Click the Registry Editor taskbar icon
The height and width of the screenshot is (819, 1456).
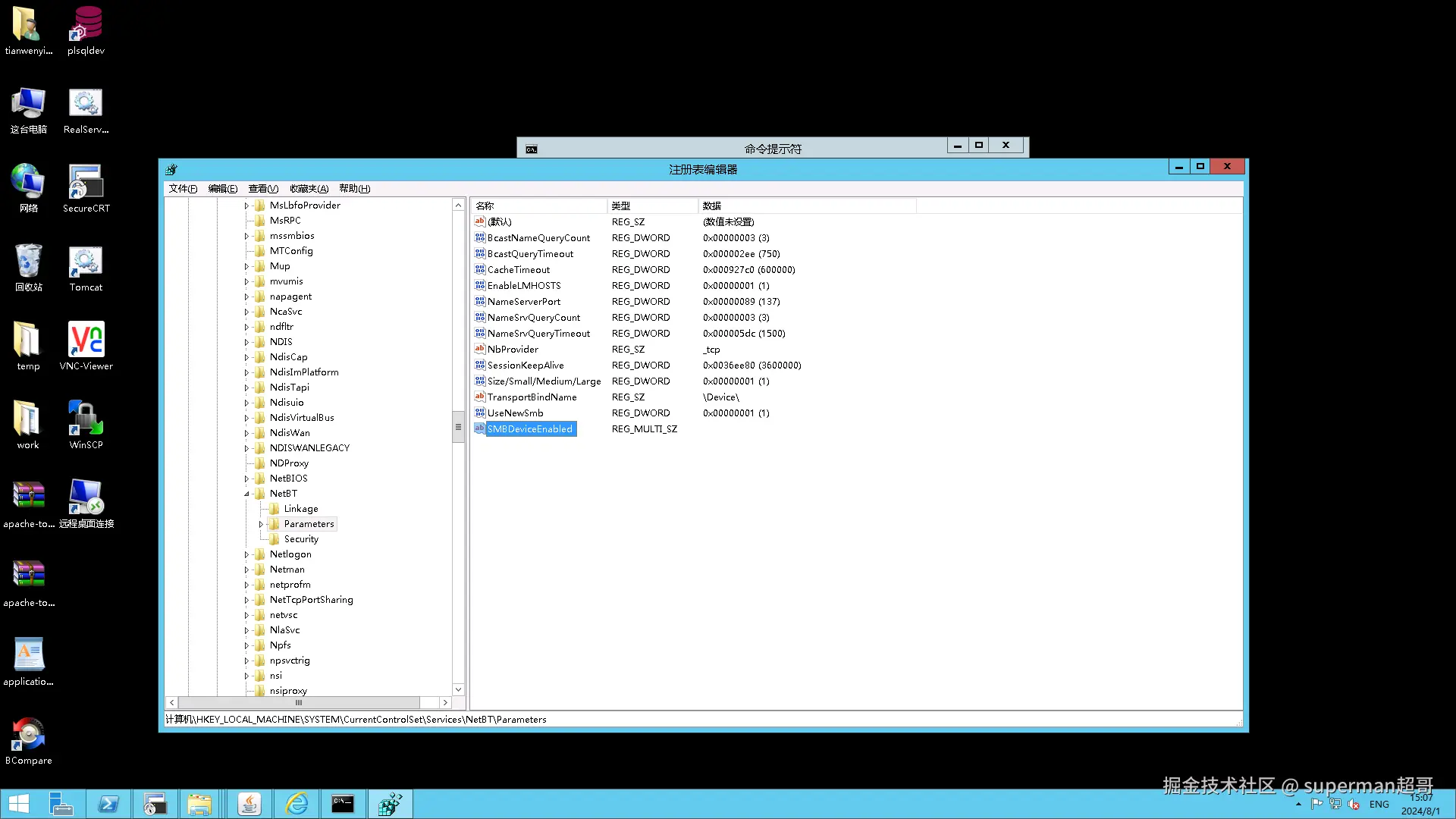[x=390, y=804]
